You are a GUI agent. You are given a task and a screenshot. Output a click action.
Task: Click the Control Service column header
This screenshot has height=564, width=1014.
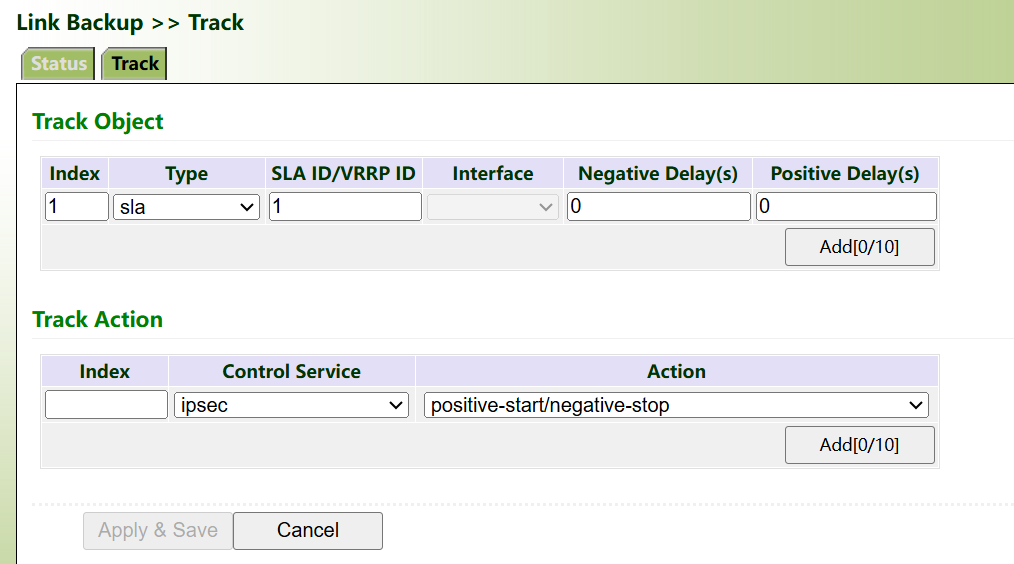tap(291, 371)
